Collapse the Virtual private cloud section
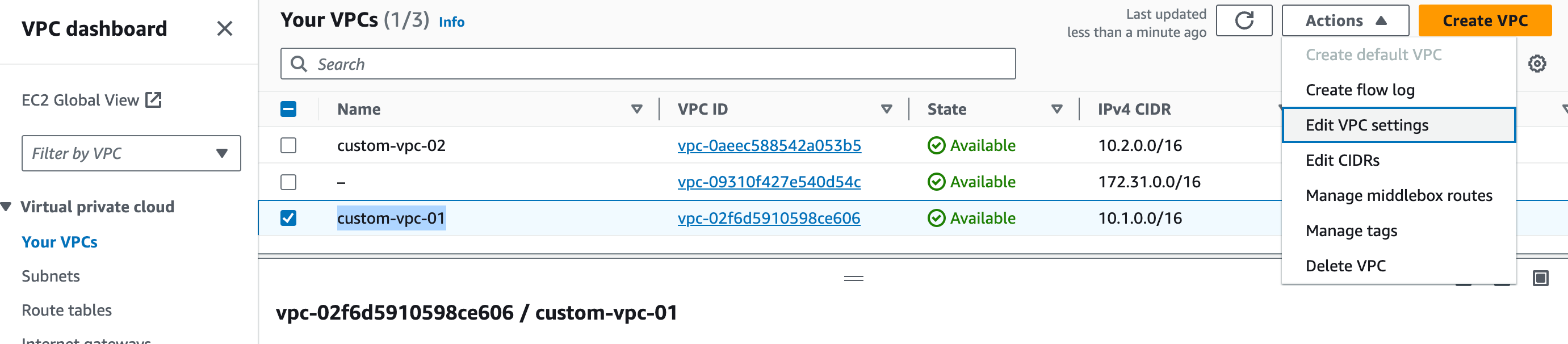 tap(7, 207)
